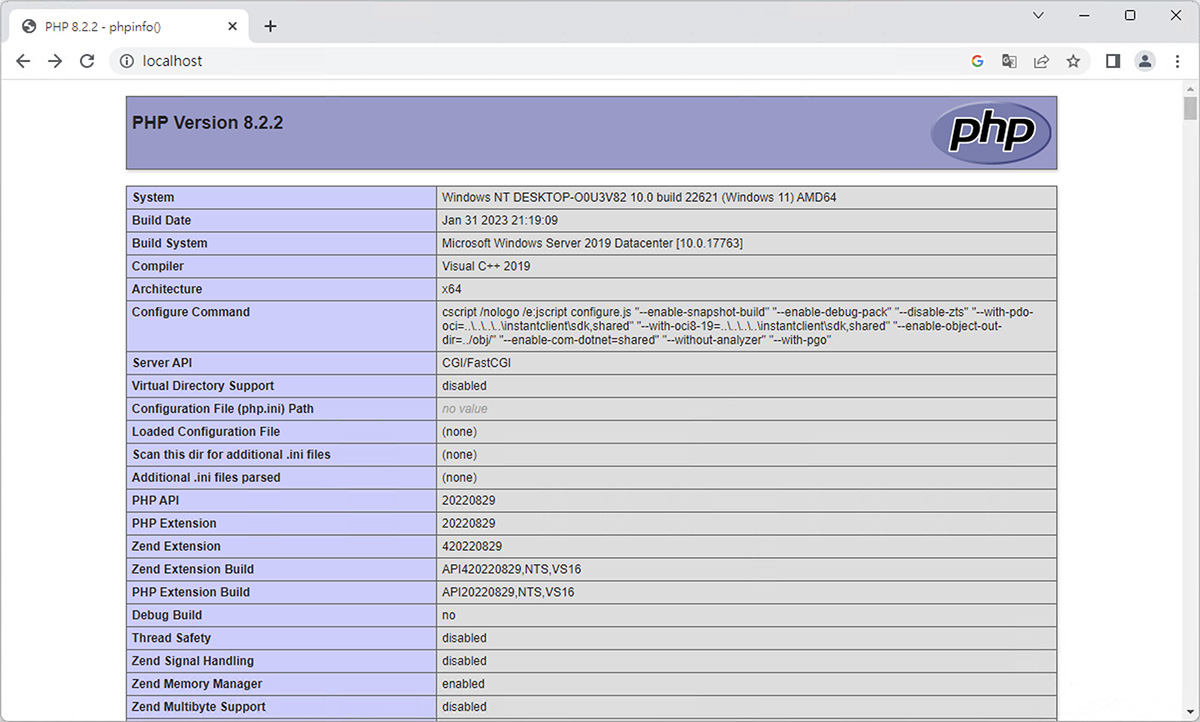Select the 'Thread Safety' label
Viewport: 1200px width, 722px height.
pyautogui.click(x=172, y=639)
